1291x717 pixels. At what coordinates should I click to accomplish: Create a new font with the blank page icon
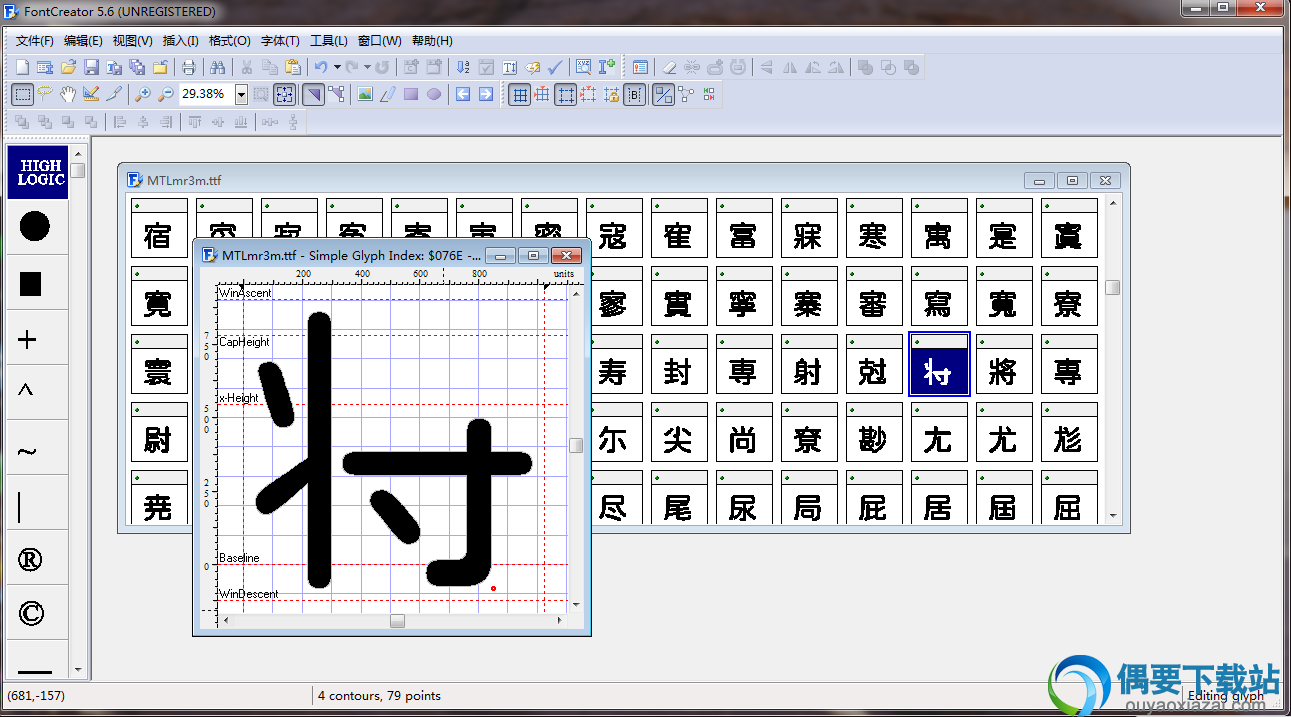click(22, 67)
